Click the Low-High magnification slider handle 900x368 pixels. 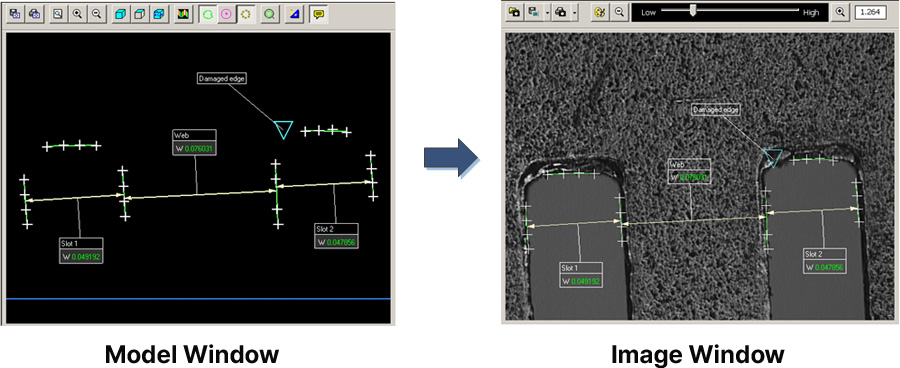(x=693, y=10)
